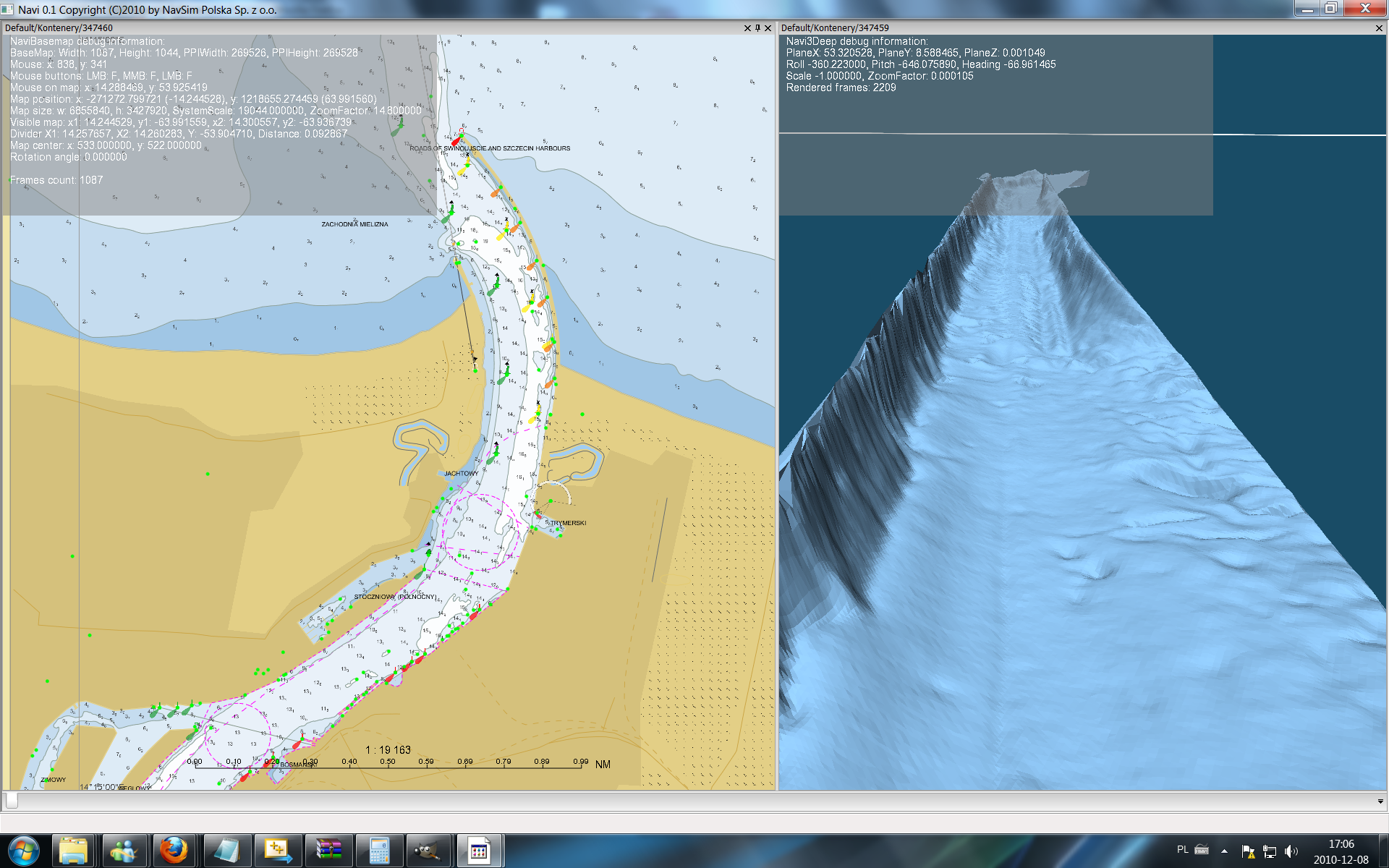This screenshot has width=1389, height=868.
Task: Show hidden system tray icons
Action: click(x=1224, y=851)
